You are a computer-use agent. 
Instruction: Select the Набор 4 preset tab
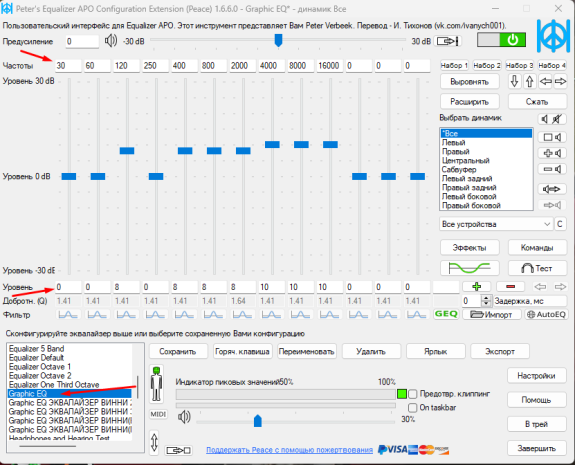pos(552,65)
